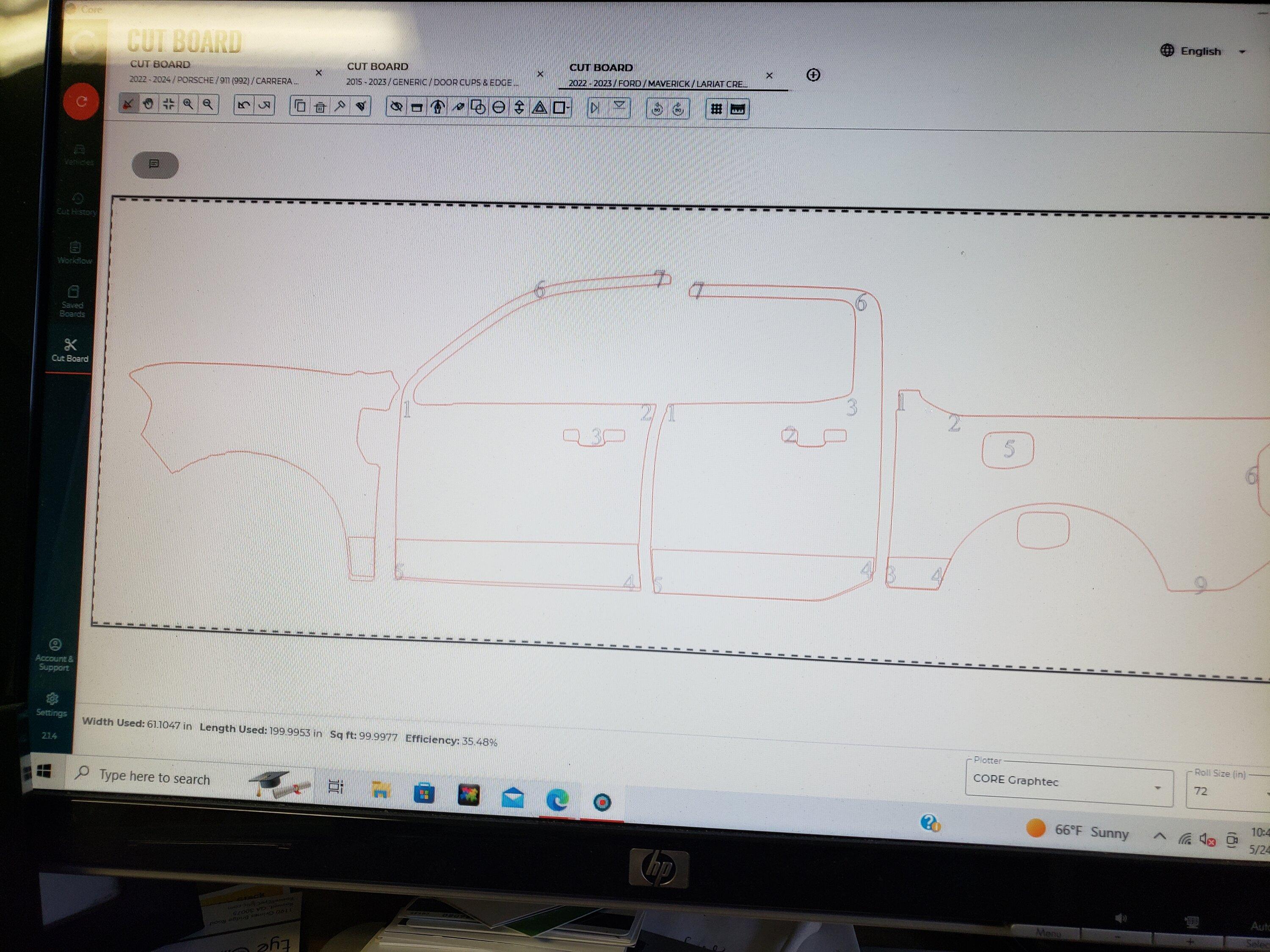1270x952 pixels.
Task: Close the Generic Door Cups tab
Action: [x=540, y=74]
